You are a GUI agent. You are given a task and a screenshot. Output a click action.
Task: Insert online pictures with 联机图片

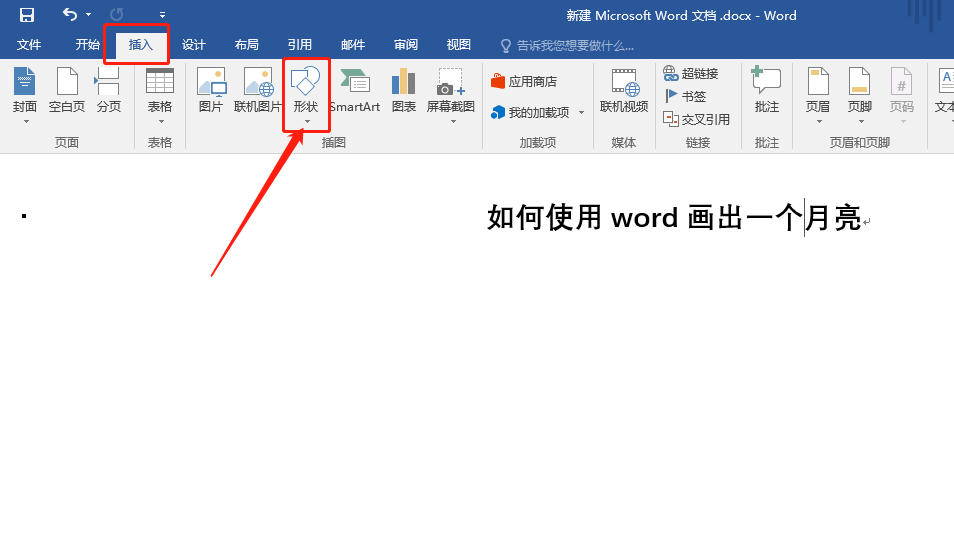[258, 90]
